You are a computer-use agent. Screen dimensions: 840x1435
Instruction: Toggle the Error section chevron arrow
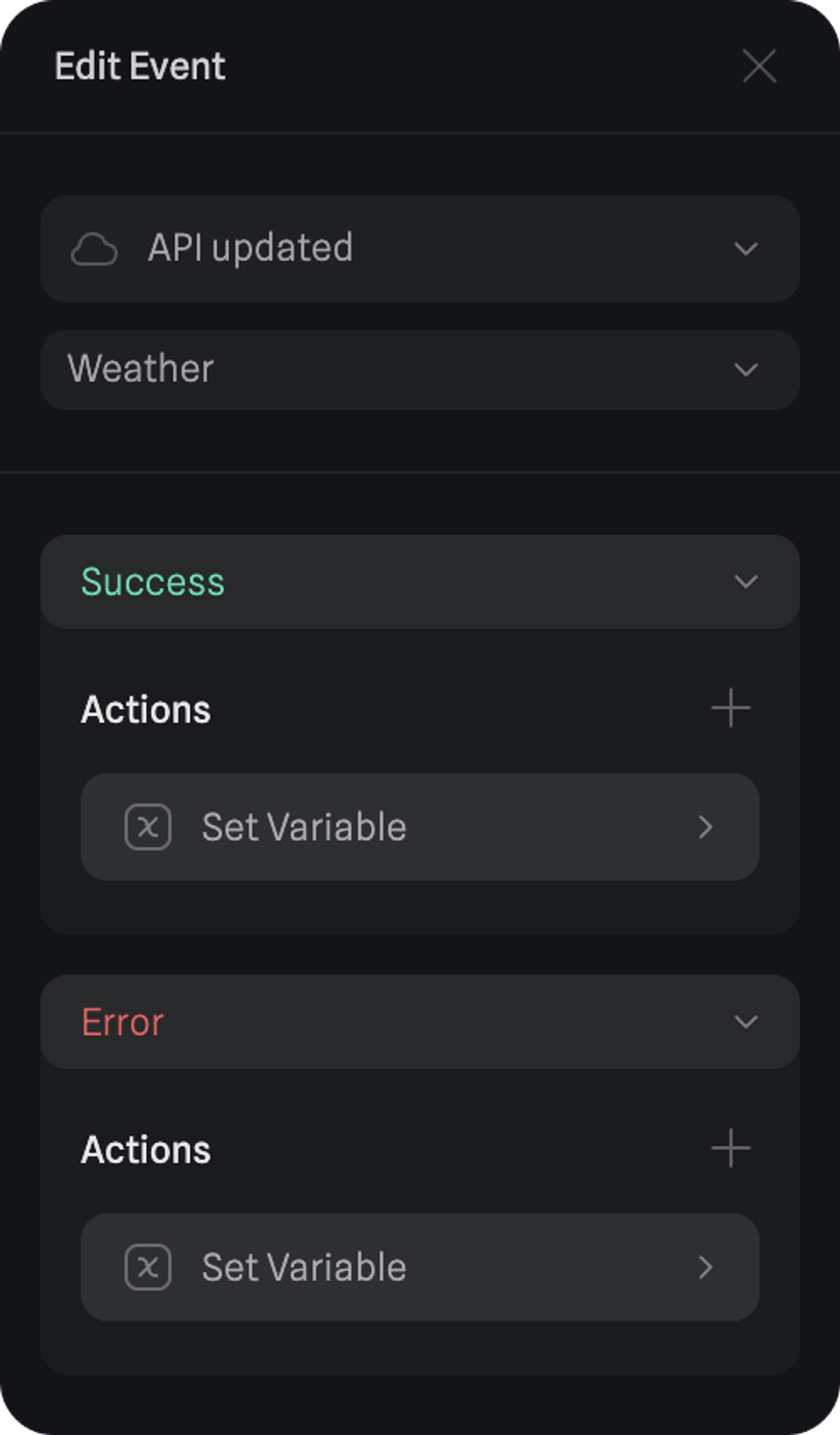745,1022
